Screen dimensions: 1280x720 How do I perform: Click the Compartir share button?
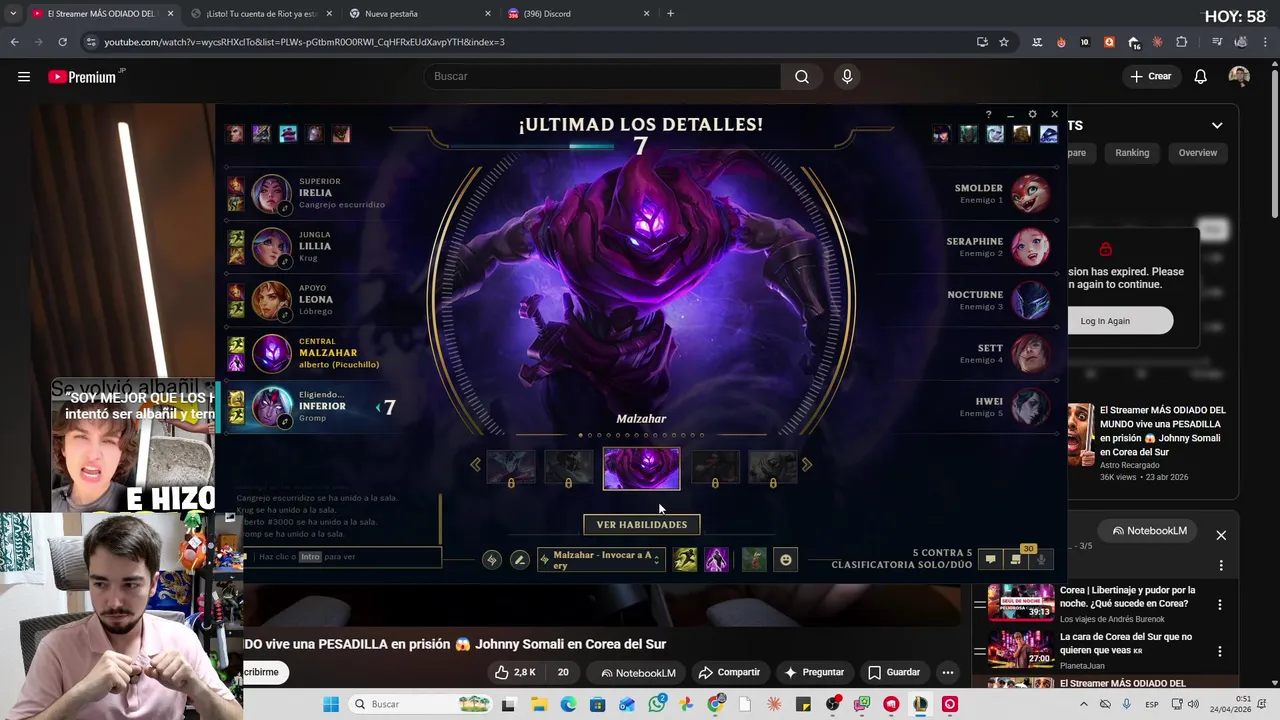730,672
